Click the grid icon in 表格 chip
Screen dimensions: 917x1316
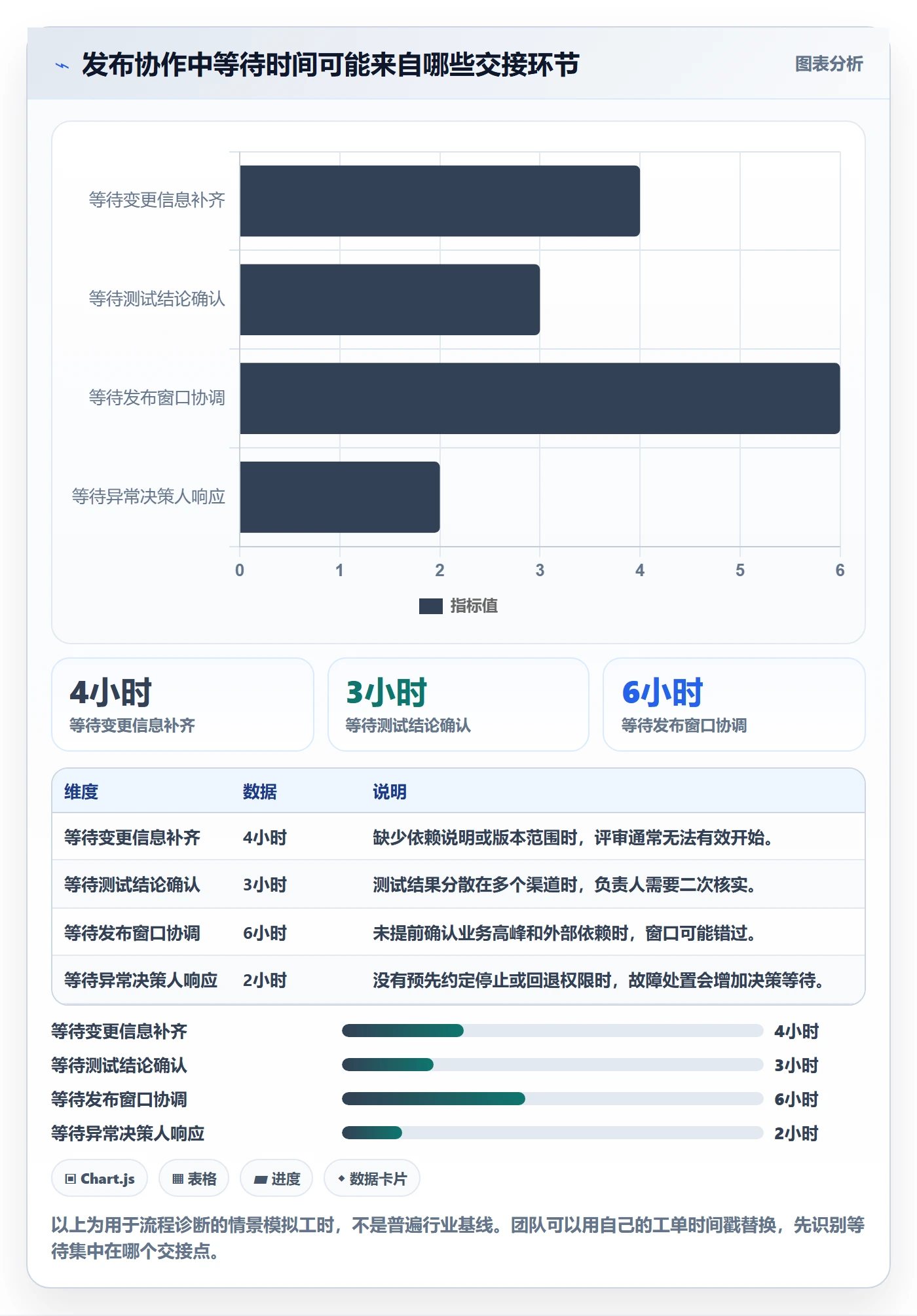pos(178,1179)
